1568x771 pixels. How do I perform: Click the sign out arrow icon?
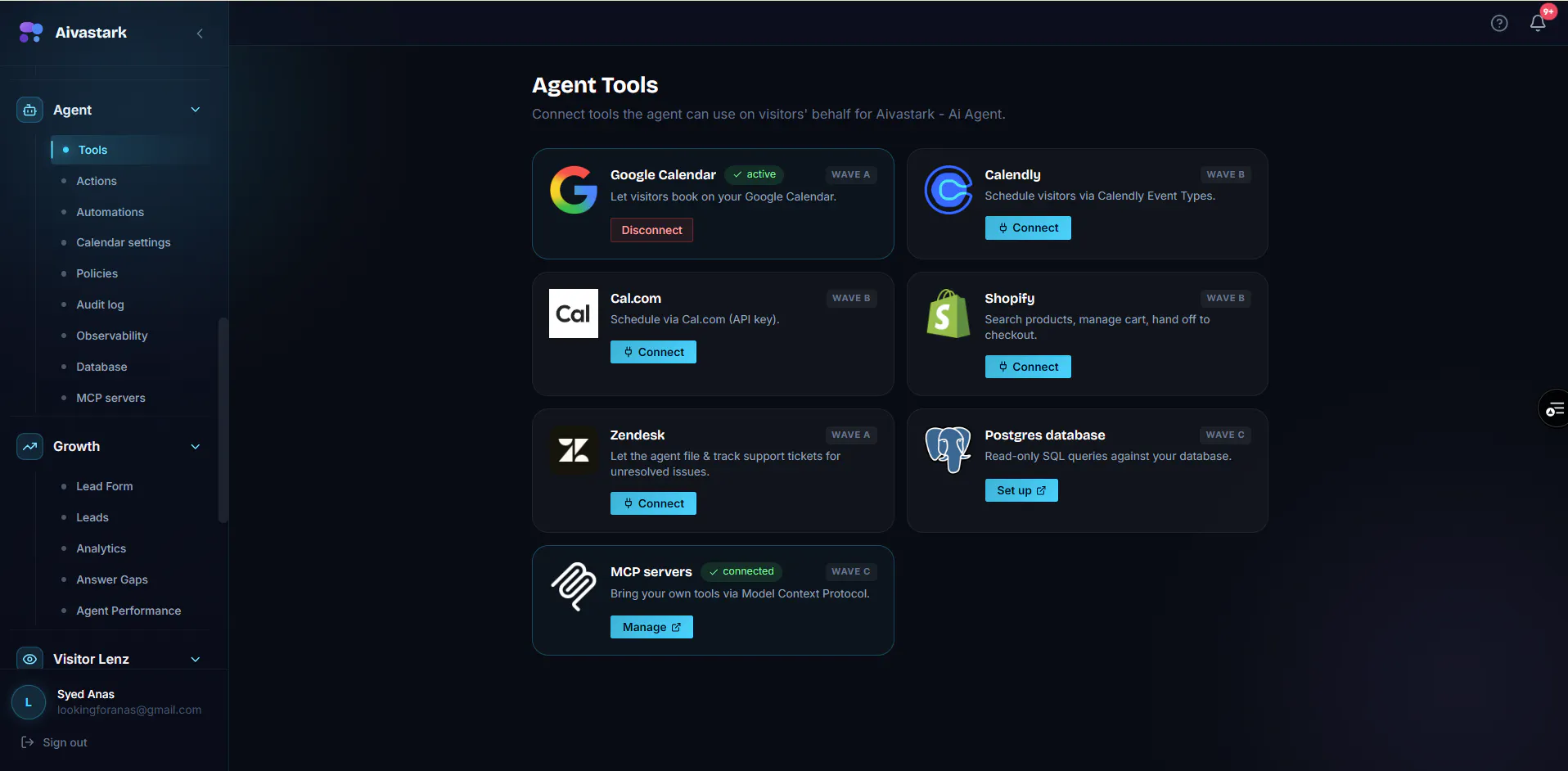[x=27, y=742]
